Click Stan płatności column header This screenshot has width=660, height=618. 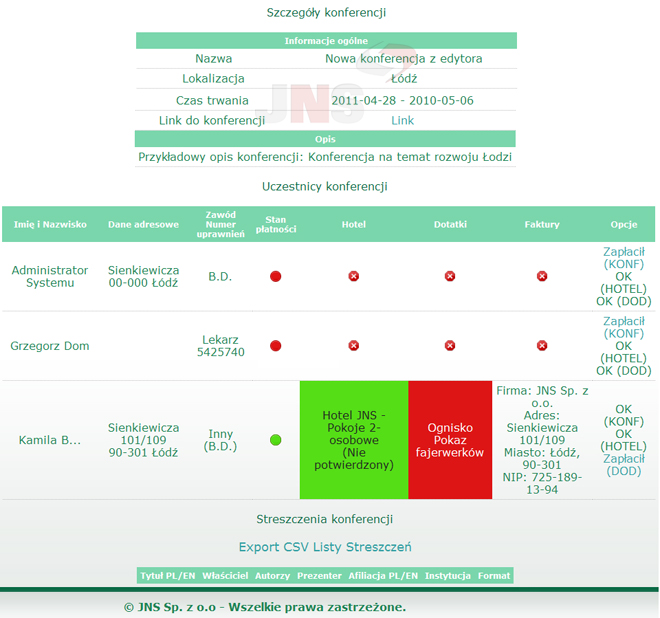click(x=276, y=225)
